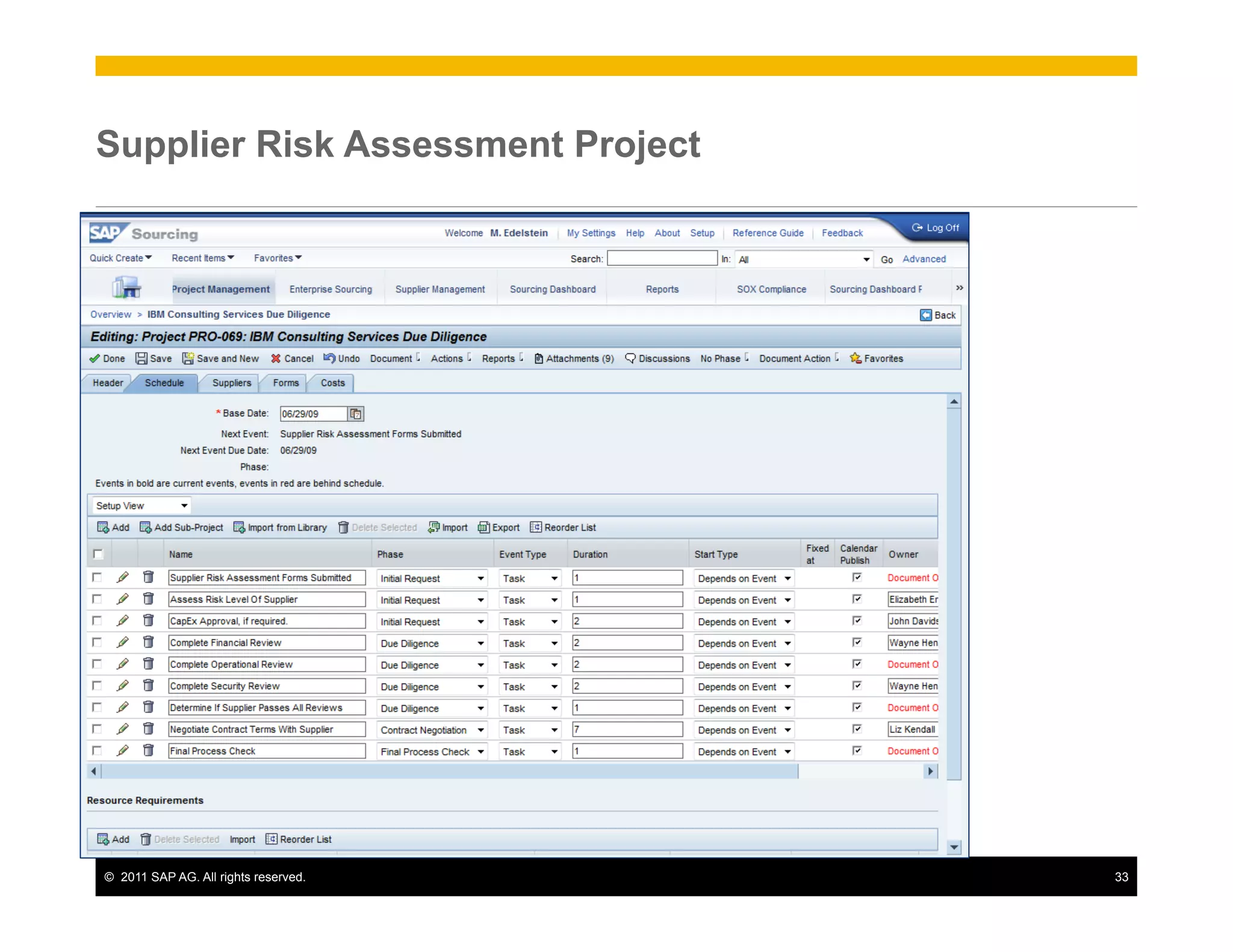
Task: Click Resource Requirements Reorder List icon
Action: coord(272,839)
